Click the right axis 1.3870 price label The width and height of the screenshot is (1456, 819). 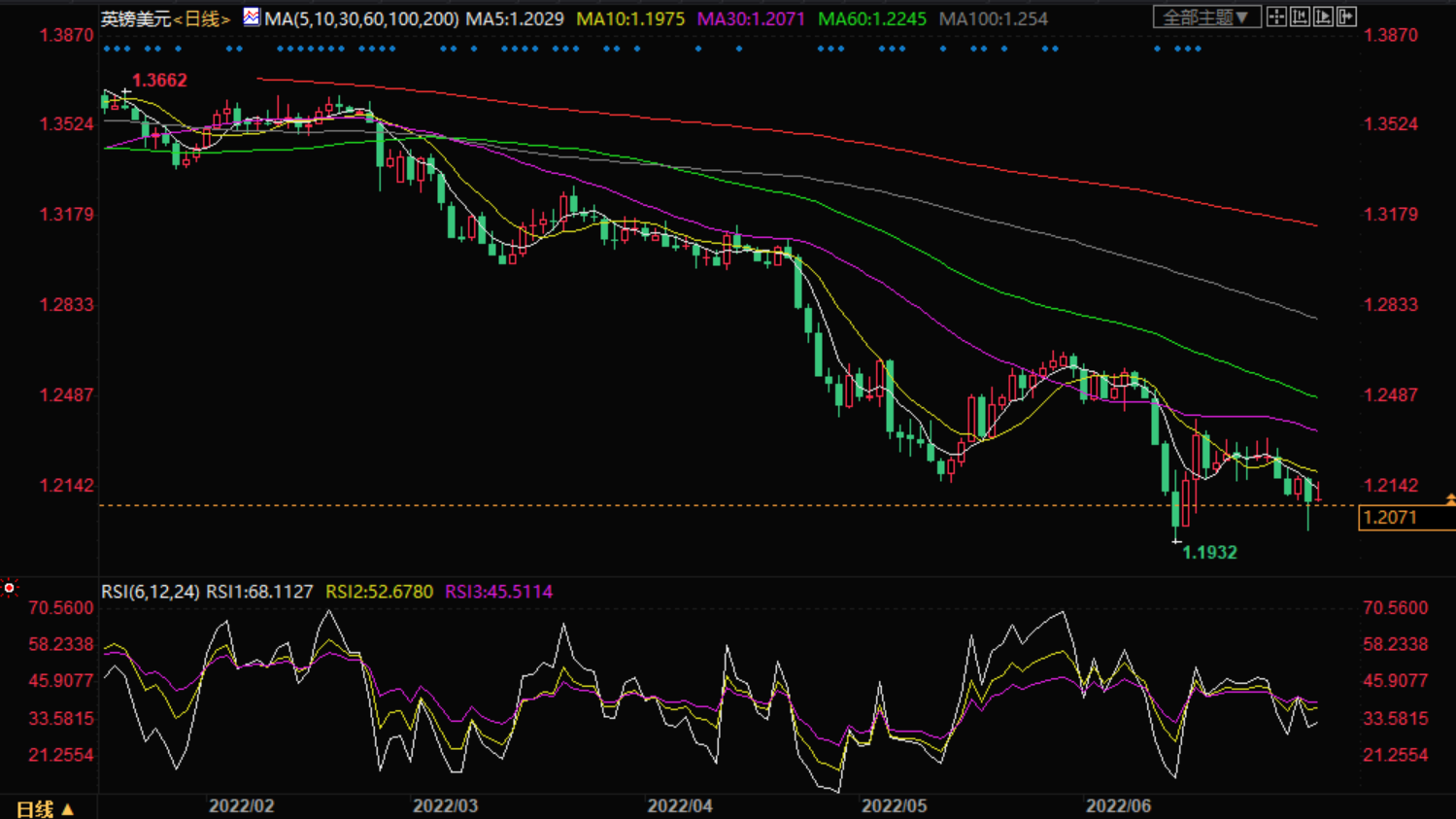[1391, 35]
